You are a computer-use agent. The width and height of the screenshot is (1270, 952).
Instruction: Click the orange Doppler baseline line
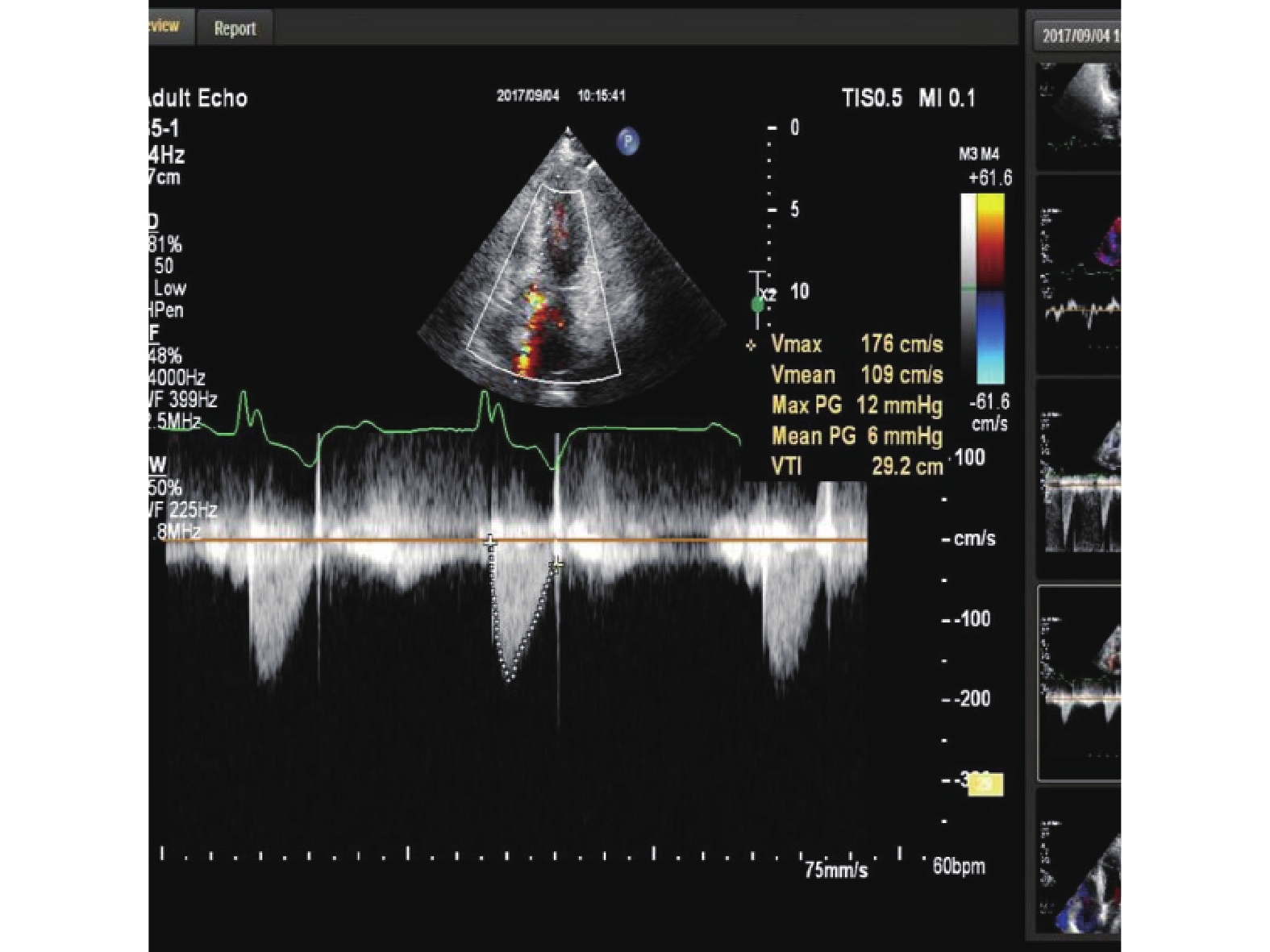tap(516, 540)
